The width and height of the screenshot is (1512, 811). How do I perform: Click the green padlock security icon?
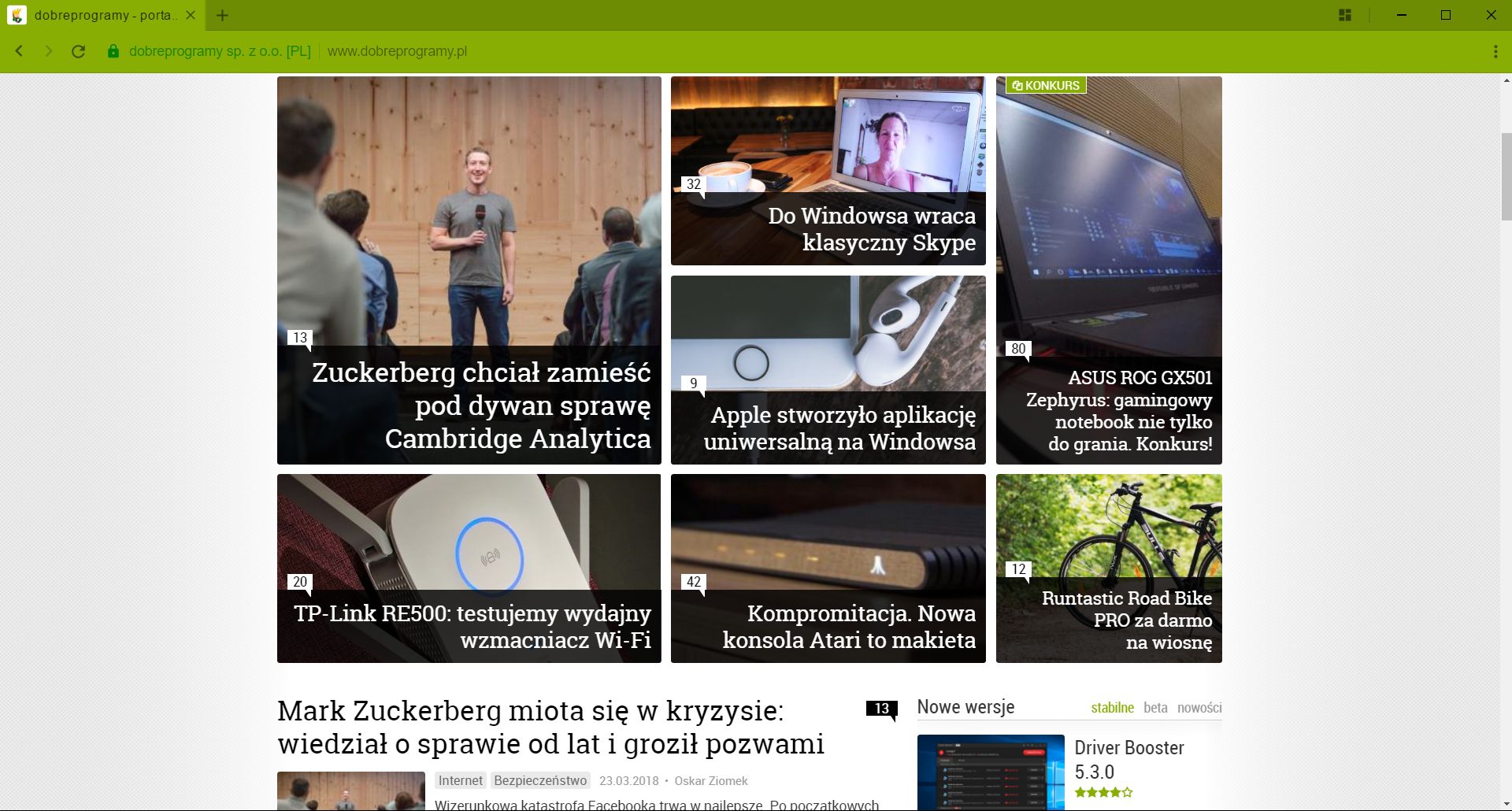tap(113, 51)
